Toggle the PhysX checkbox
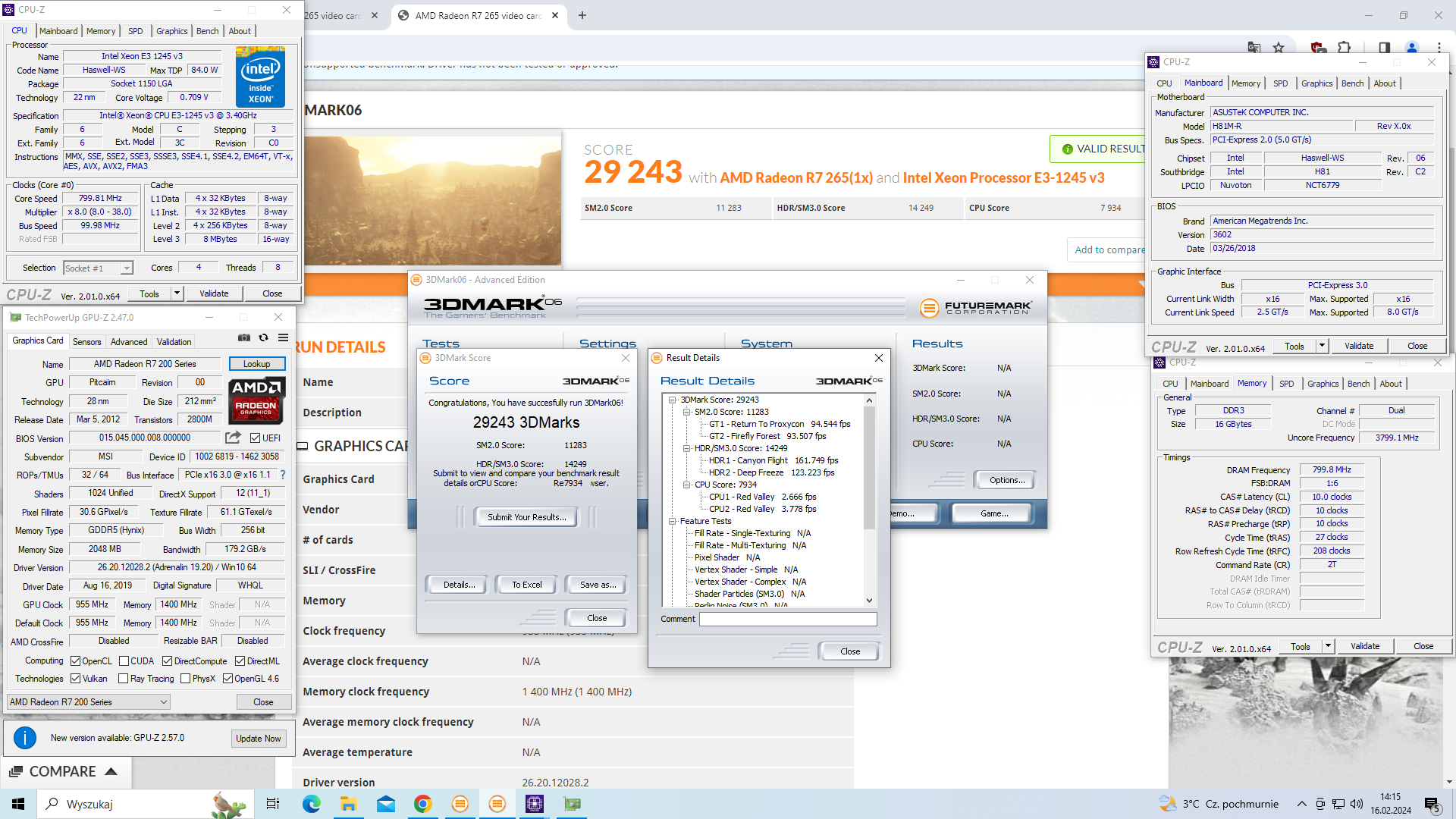 [185, 679]
